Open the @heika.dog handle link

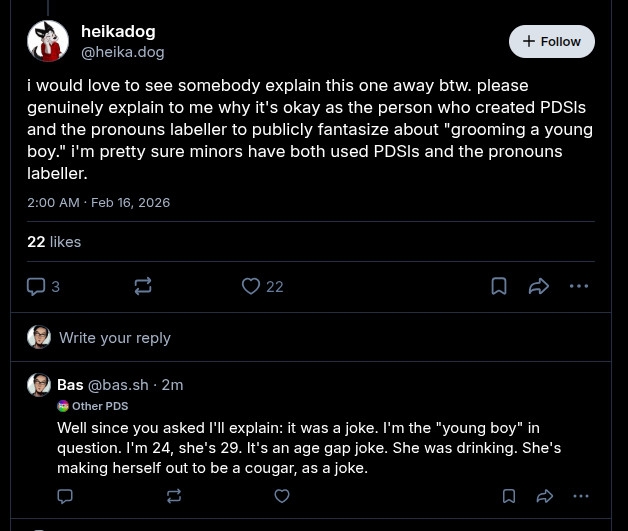122,52
